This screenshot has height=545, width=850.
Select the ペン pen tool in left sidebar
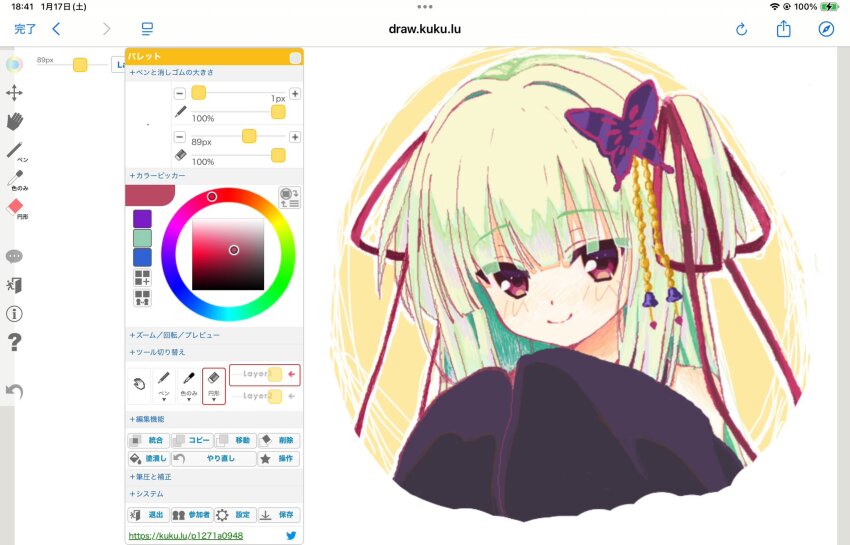(15, 151)
